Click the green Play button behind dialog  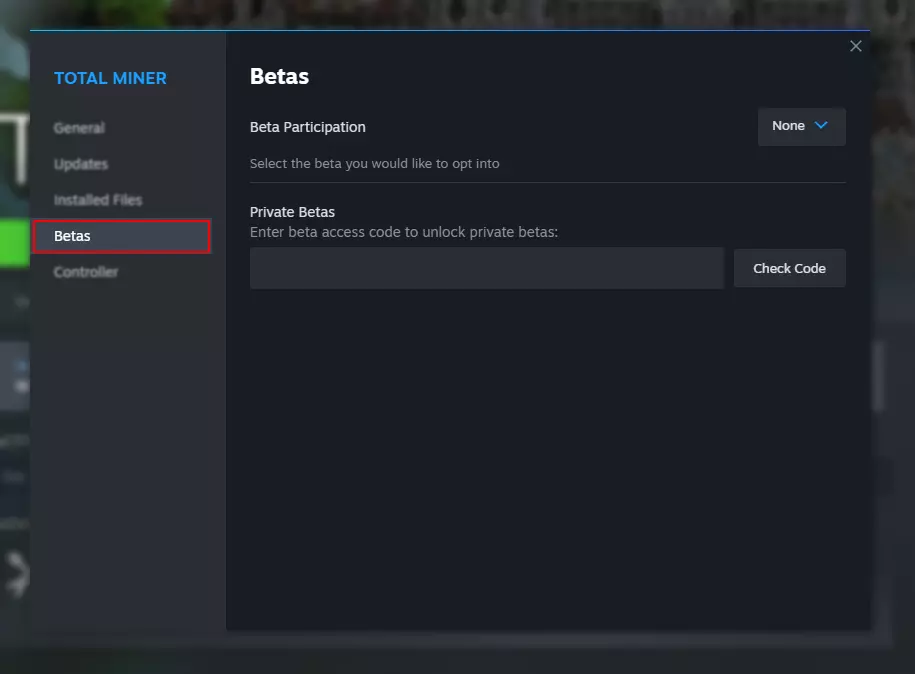click(x=14, y=243)
